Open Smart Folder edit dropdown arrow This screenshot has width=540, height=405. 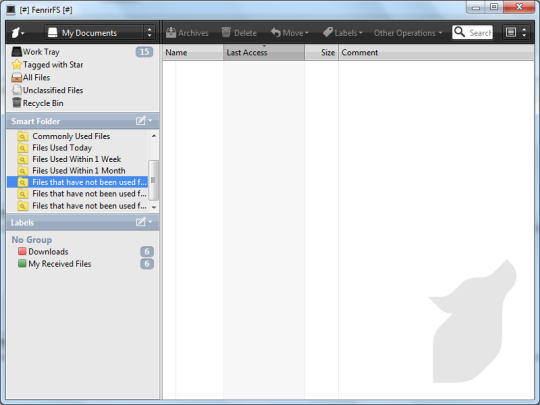[x=150, y=121]
